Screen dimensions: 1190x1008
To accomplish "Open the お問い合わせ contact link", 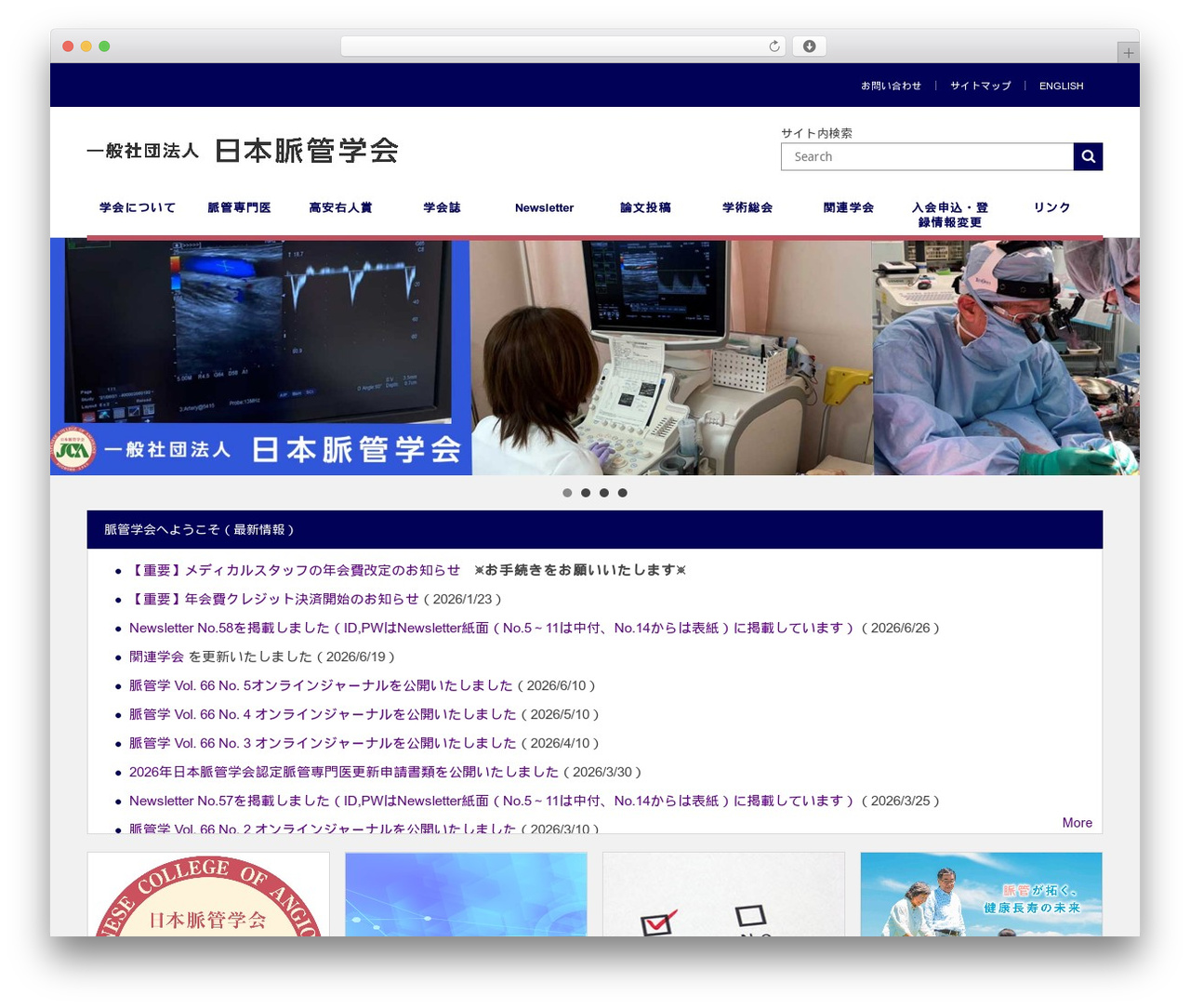I will [891, 86].
